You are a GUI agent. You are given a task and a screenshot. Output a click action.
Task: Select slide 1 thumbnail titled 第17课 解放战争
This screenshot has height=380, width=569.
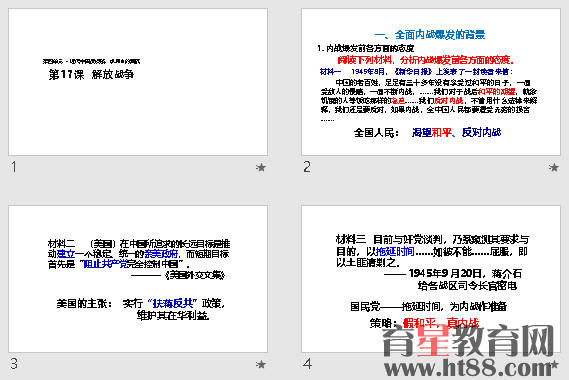[138, 82]
